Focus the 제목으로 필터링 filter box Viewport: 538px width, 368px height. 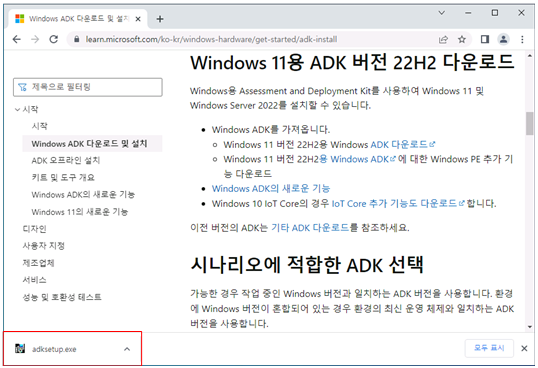(88, 87)
